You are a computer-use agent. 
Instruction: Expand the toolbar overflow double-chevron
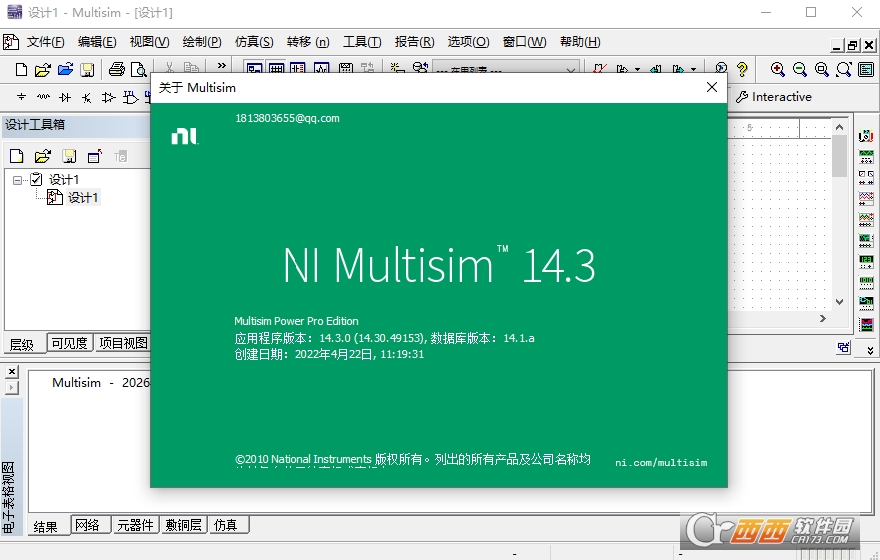[x=222, y=66]
